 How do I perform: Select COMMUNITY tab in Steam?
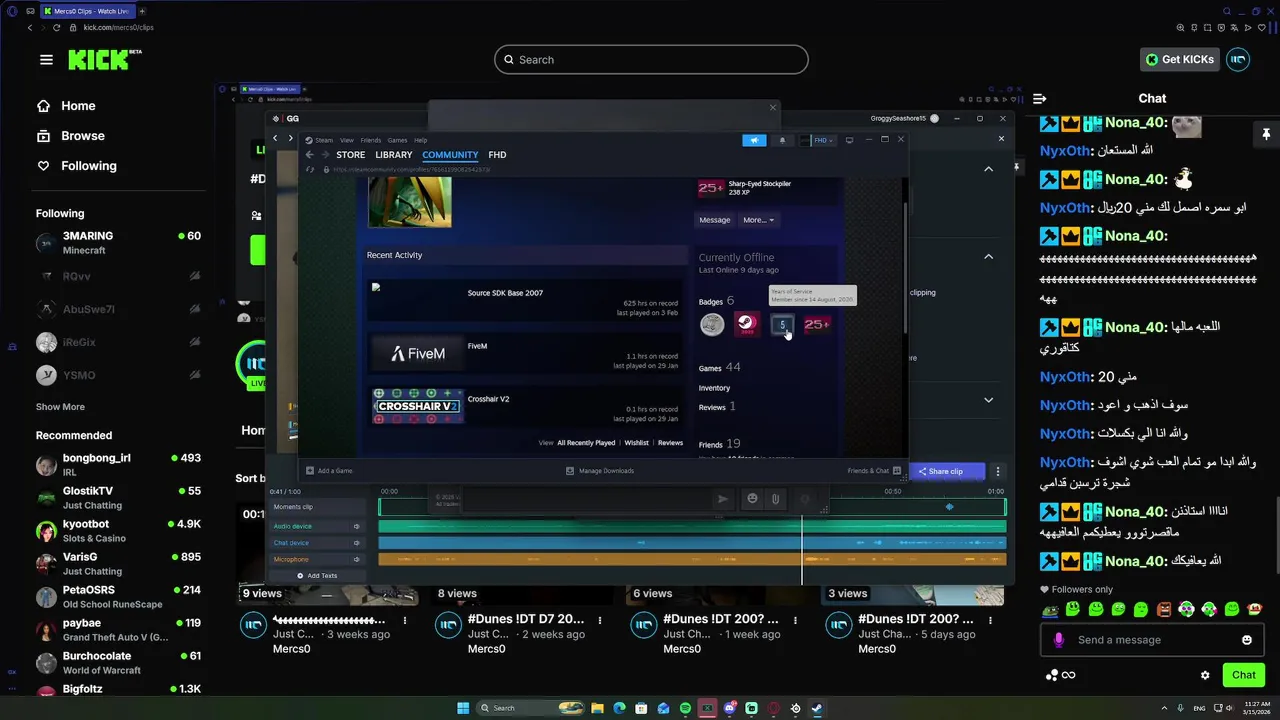coord(450,155)
